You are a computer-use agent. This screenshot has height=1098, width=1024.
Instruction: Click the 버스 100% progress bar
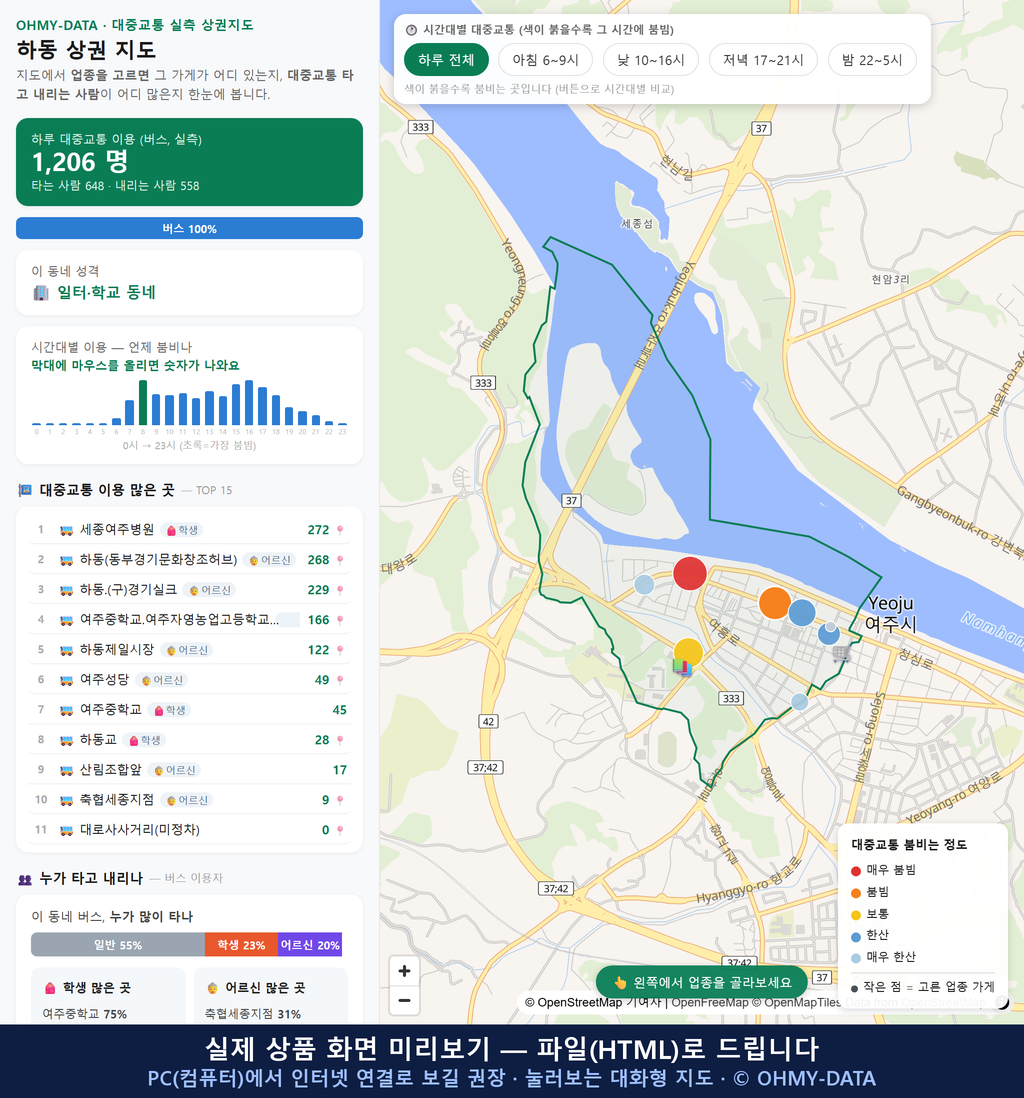(x=189, y=229)
